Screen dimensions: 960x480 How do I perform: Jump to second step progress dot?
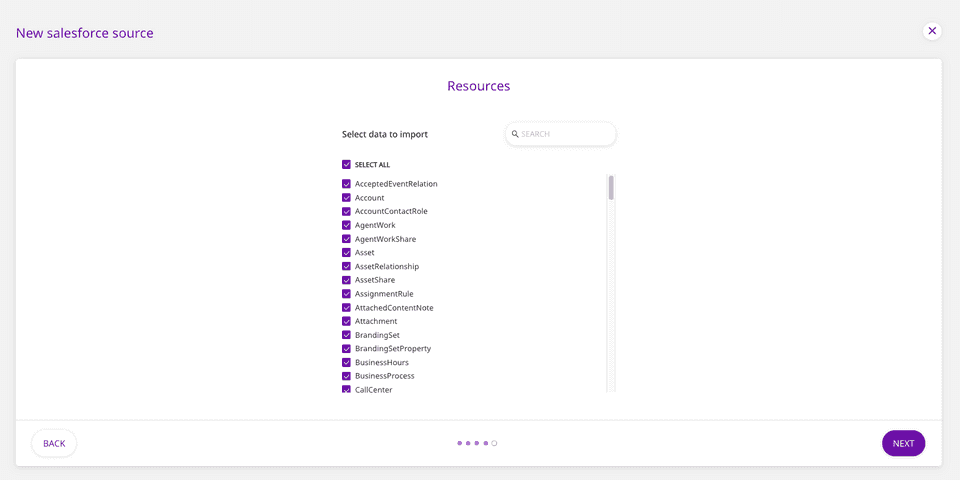(468, 443)
